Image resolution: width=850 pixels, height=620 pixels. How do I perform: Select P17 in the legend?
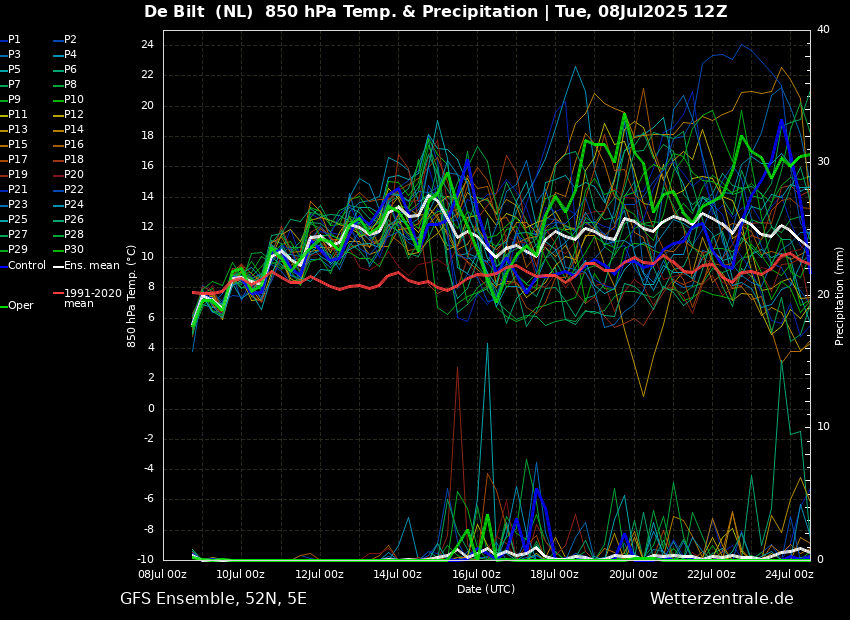click(14, 159)
